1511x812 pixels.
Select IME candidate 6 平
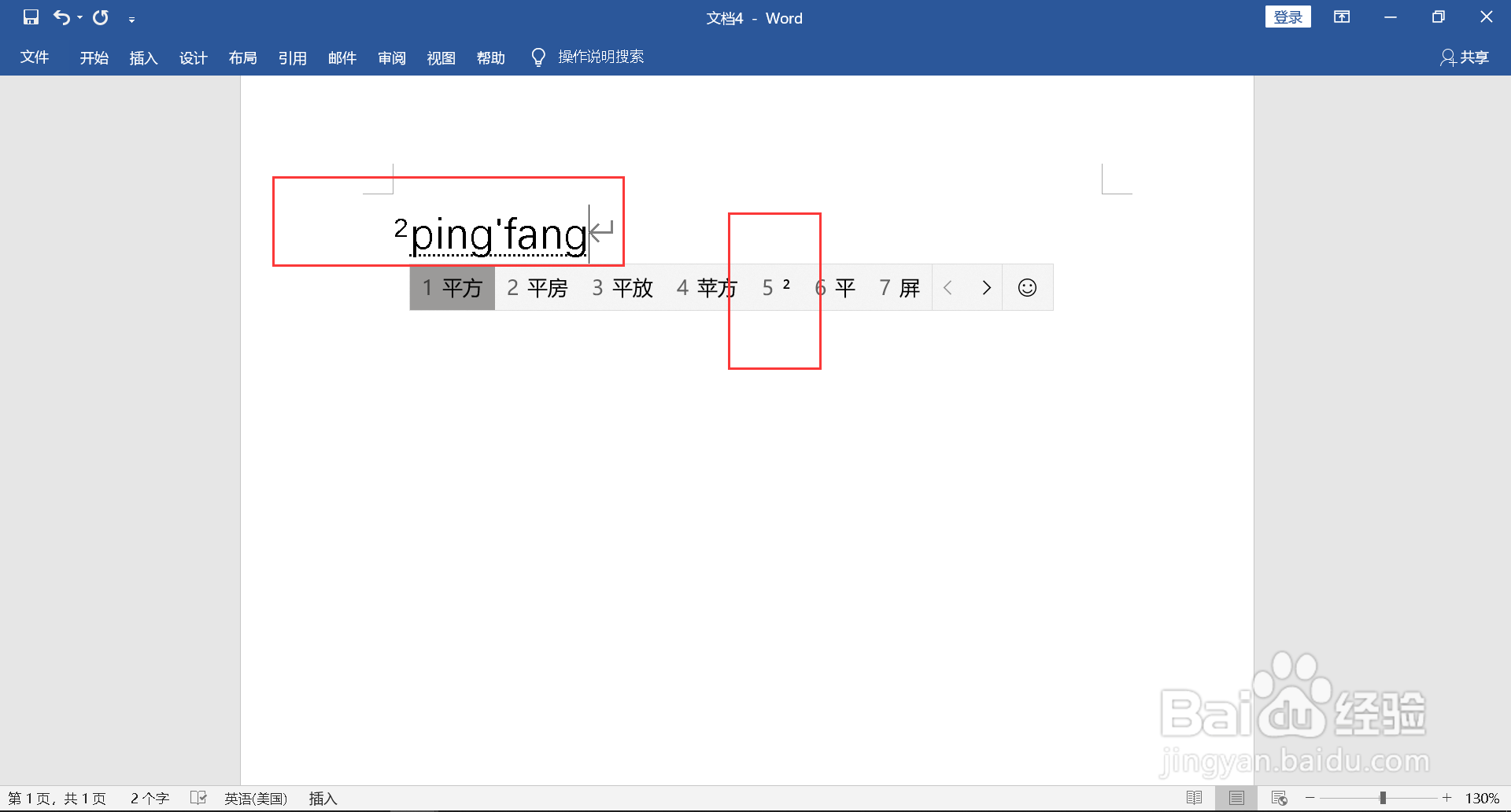pos(835,288)
